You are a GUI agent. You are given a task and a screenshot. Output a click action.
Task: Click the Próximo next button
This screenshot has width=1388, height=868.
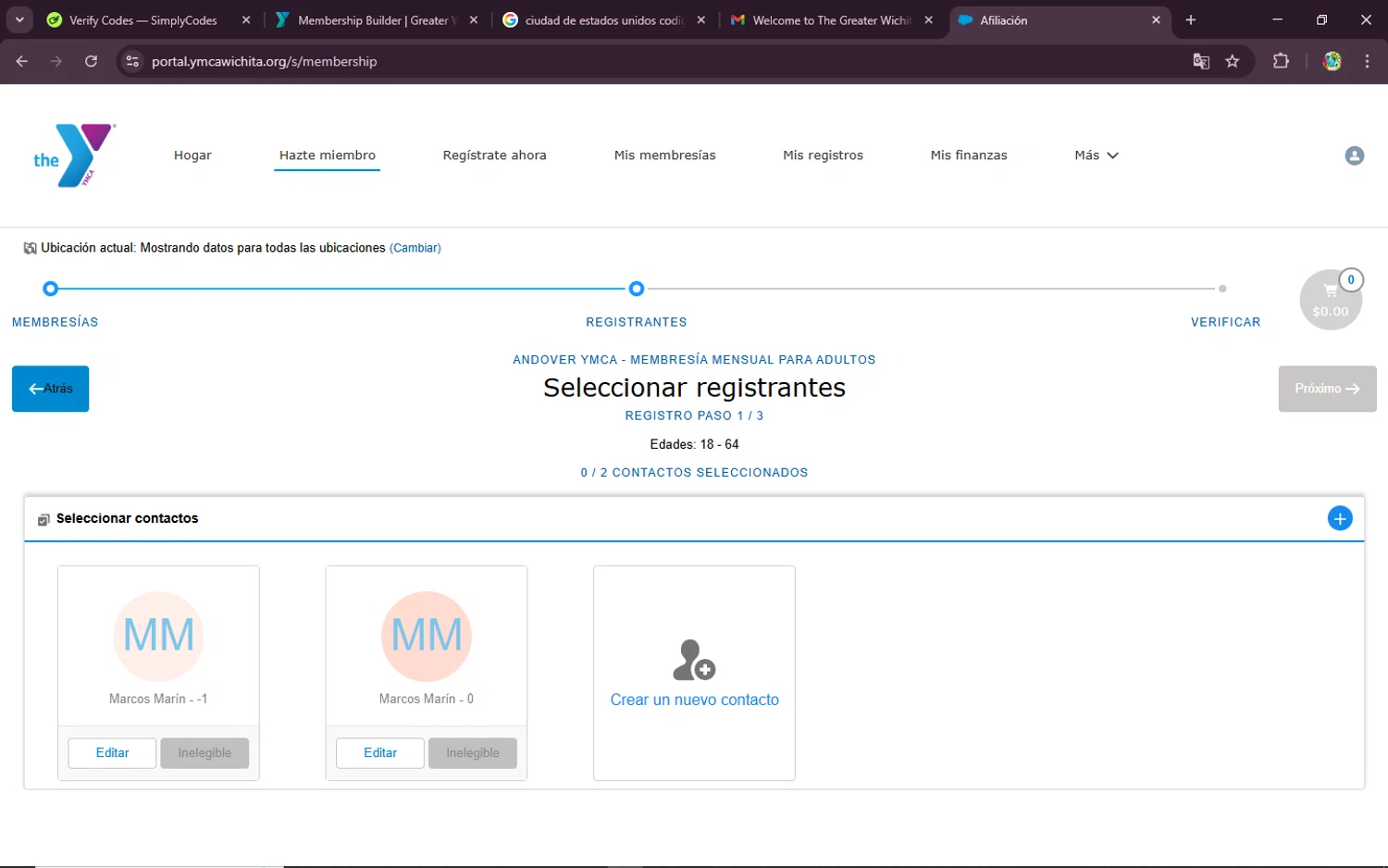1327,389
